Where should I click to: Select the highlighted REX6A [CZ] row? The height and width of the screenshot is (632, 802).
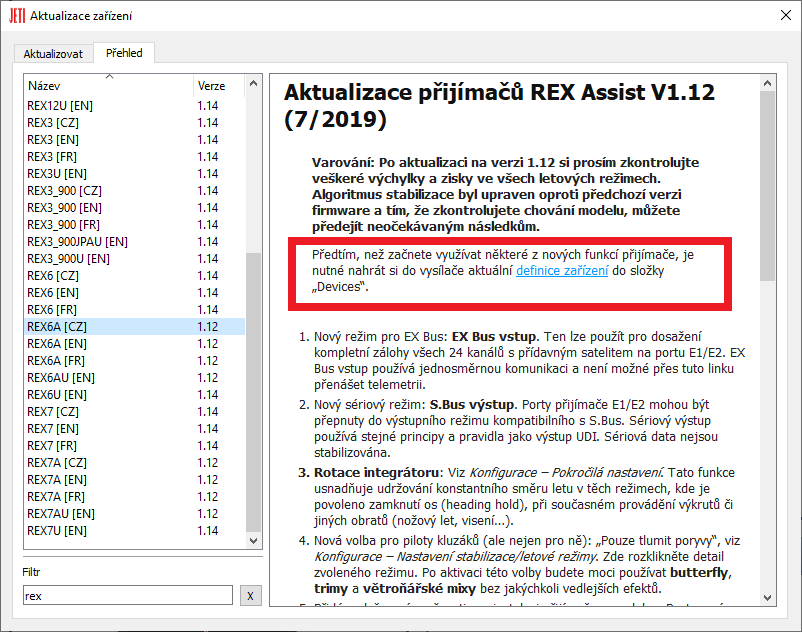(x=135, y=327)
